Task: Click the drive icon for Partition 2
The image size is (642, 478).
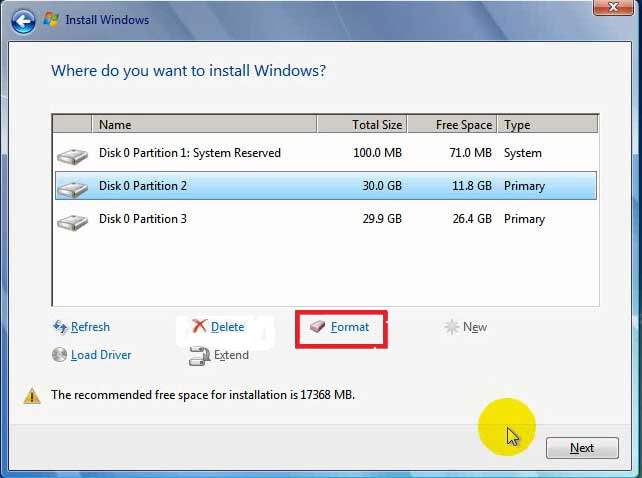Action: point(72,189)
